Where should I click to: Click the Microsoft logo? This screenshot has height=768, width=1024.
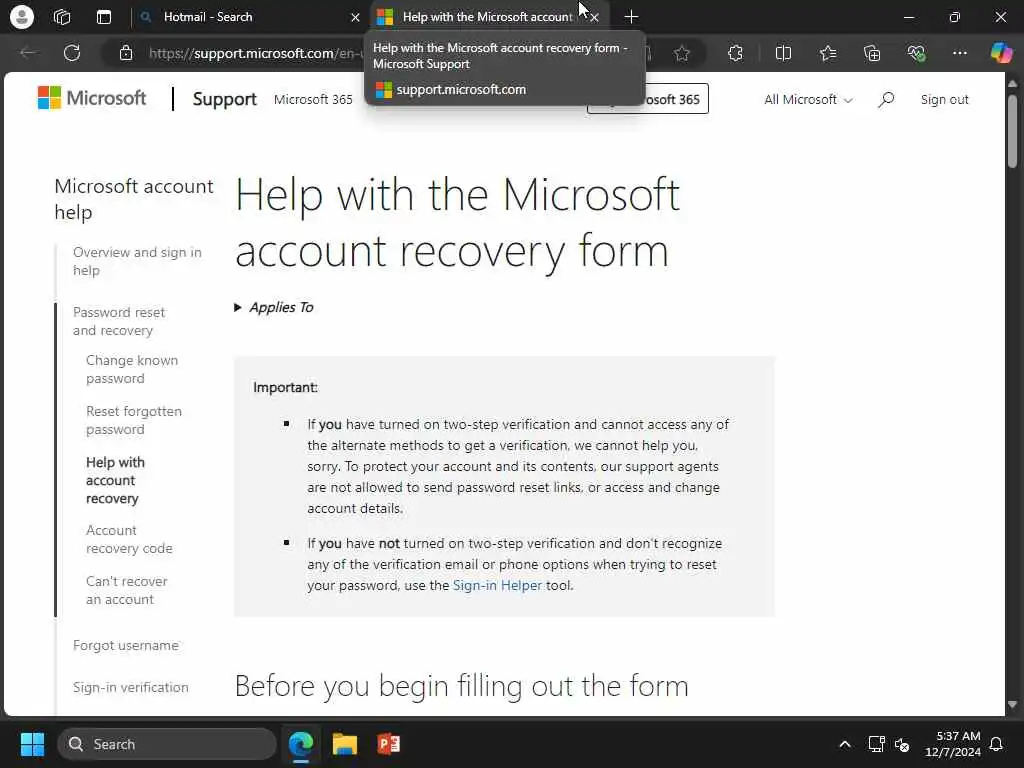pyautogui.click(x=92, y=98)
